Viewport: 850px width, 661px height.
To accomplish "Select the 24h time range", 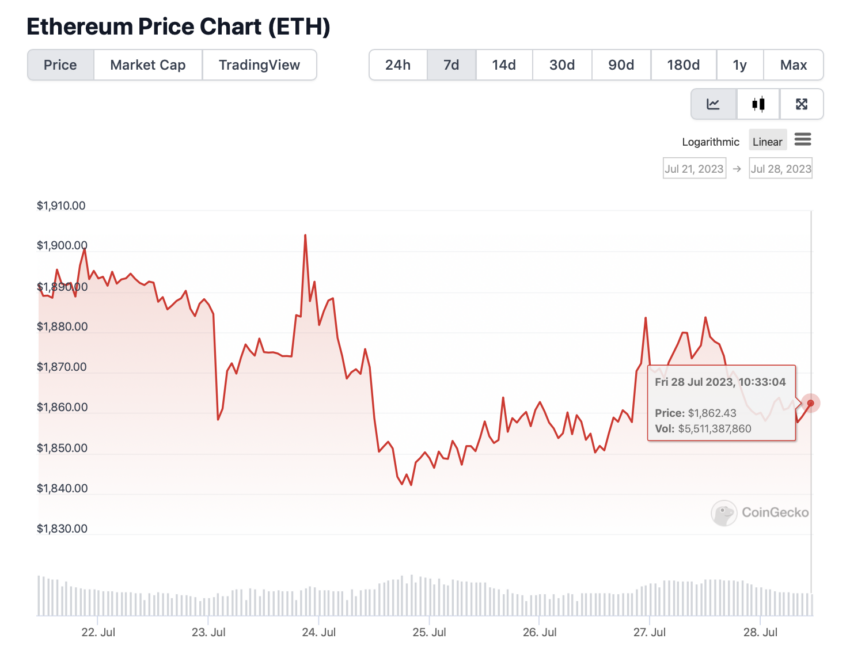I will (398, 65).
